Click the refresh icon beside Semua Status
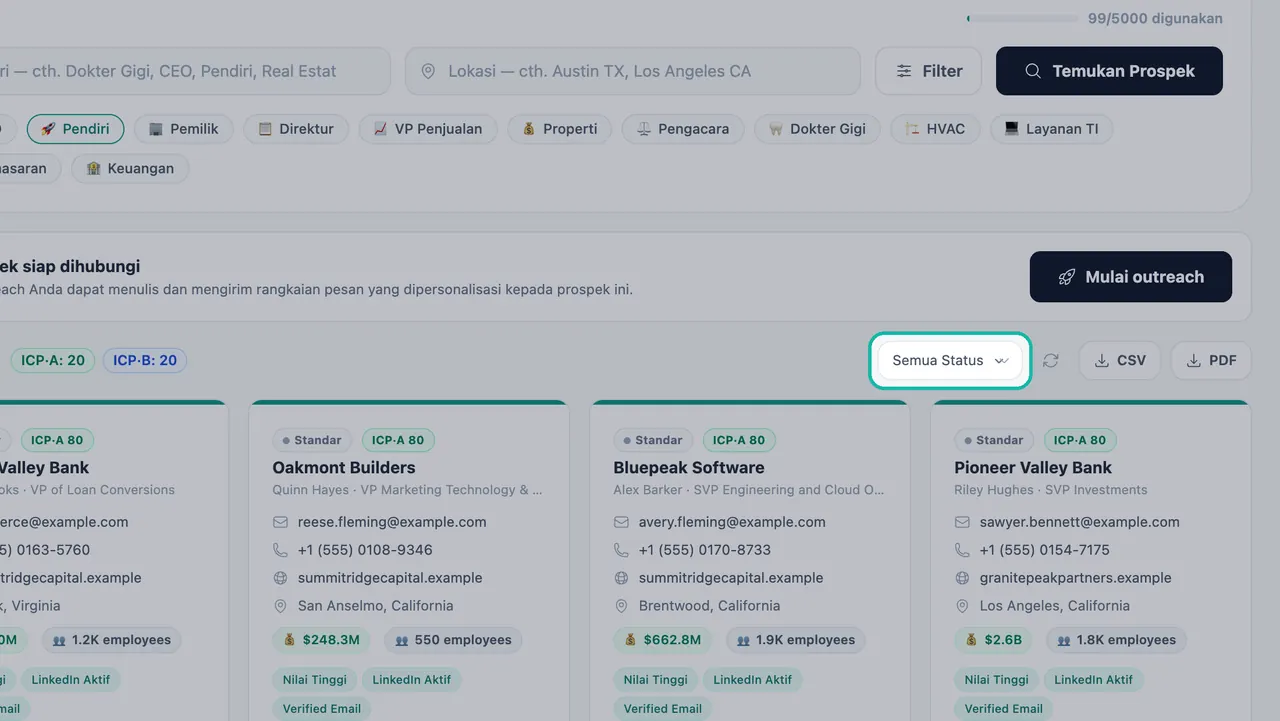 1050,361
